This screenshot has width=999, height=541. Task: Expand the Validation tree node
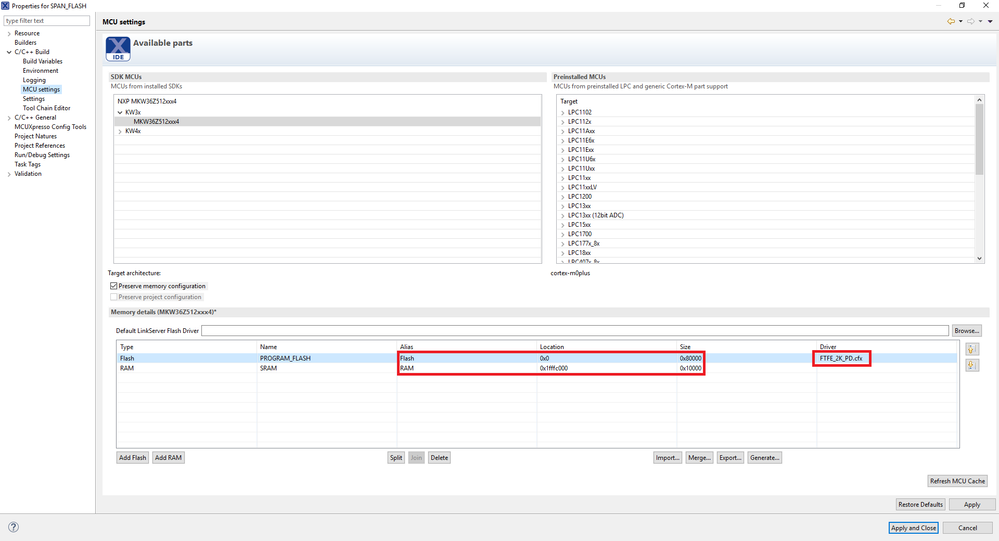point(9,174)
